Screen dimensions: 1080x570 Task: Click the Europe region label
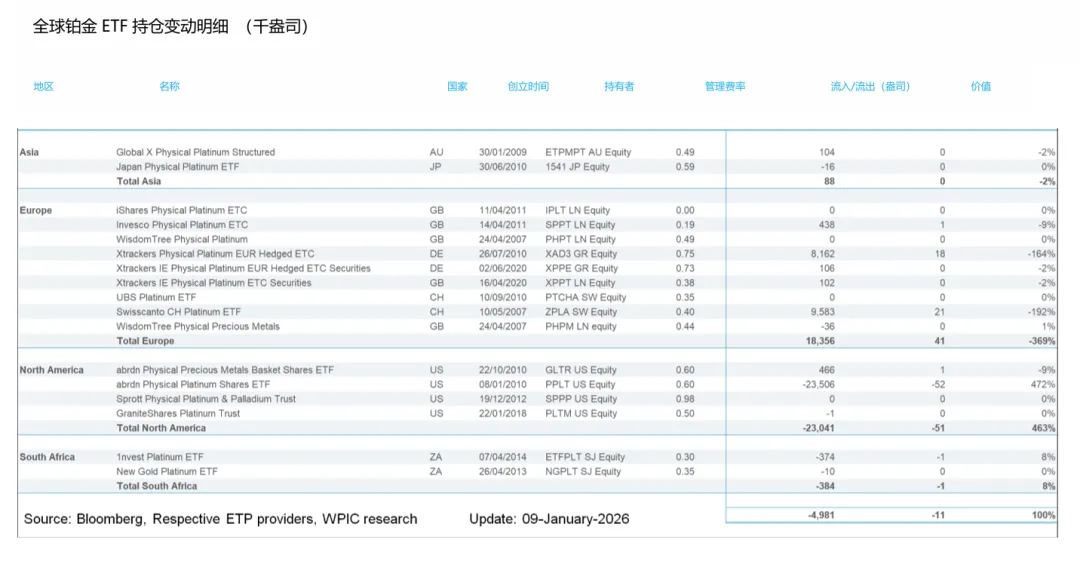(36, 210)
